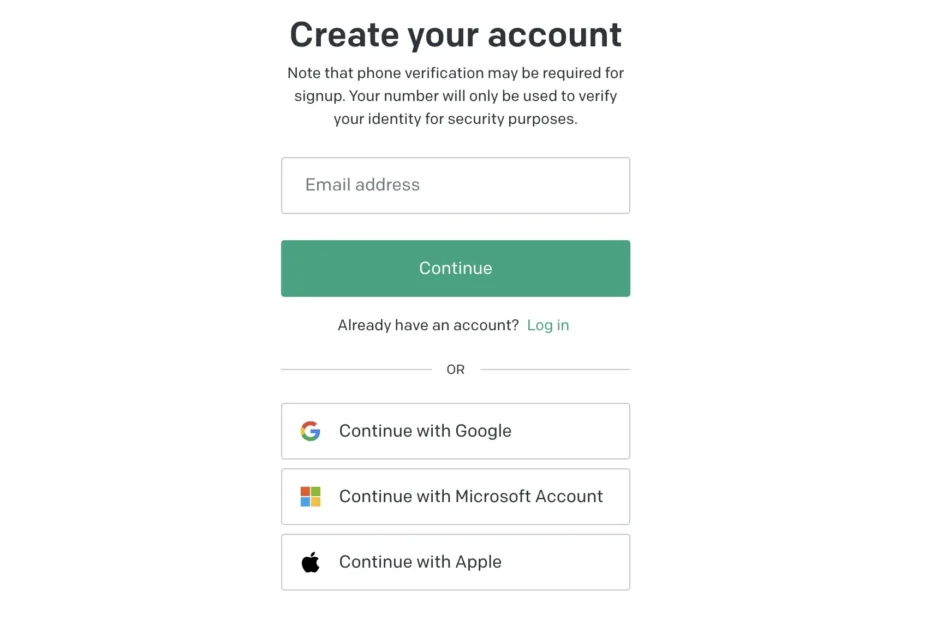Screen dimensions: 930x620
Task: Click the OR divider label
Action: point(455,370)
